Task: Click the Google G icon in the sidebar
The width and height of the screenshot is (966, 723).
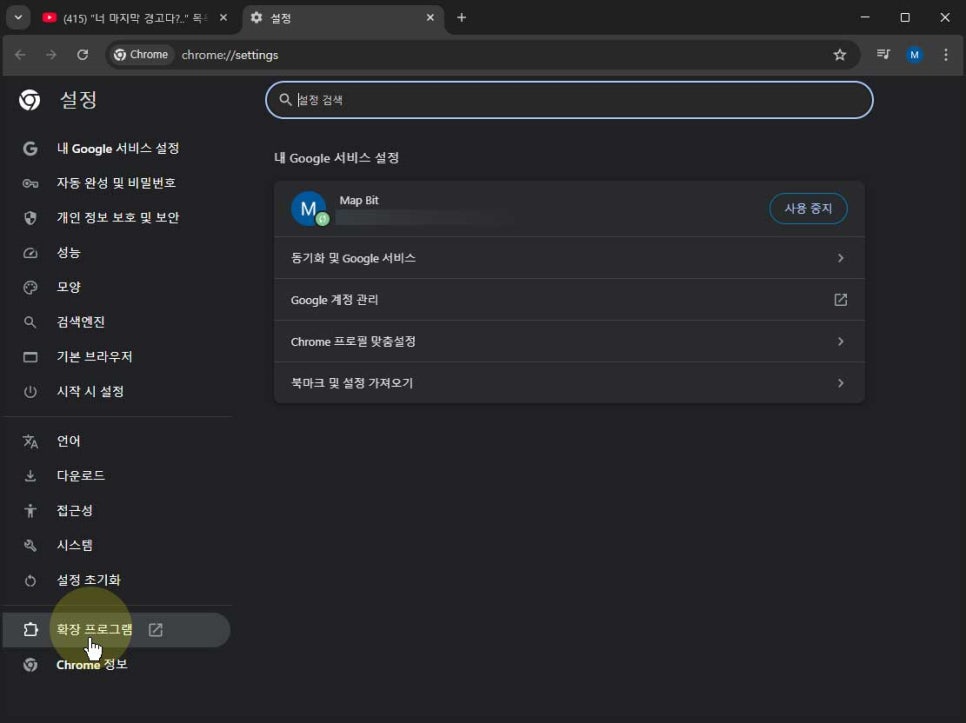Action: click(30, 148)
